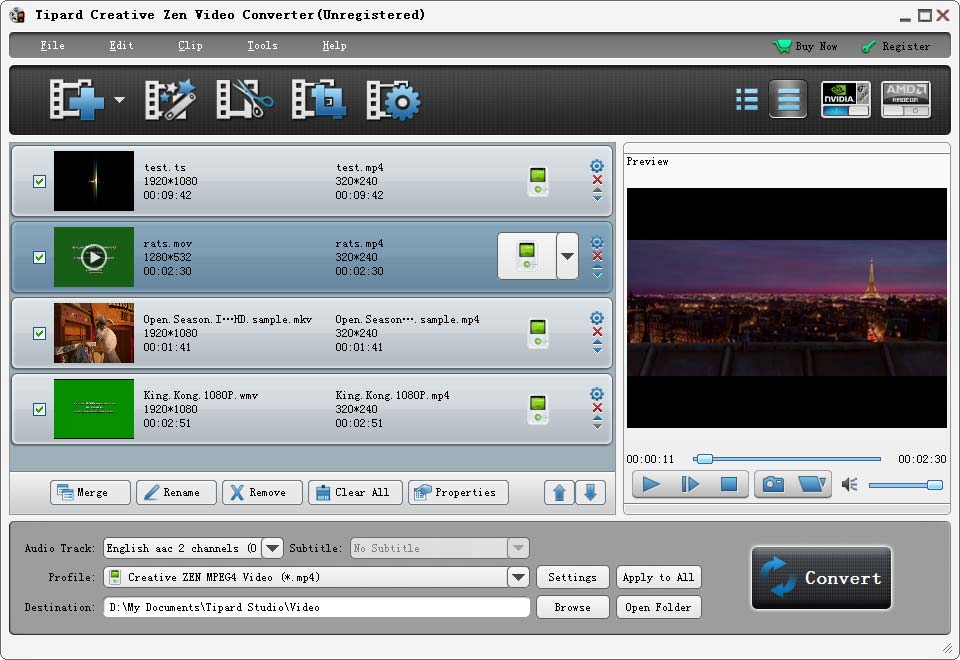960x660 pixels.
Task: Open the Crop video tool
Action: 318,99
